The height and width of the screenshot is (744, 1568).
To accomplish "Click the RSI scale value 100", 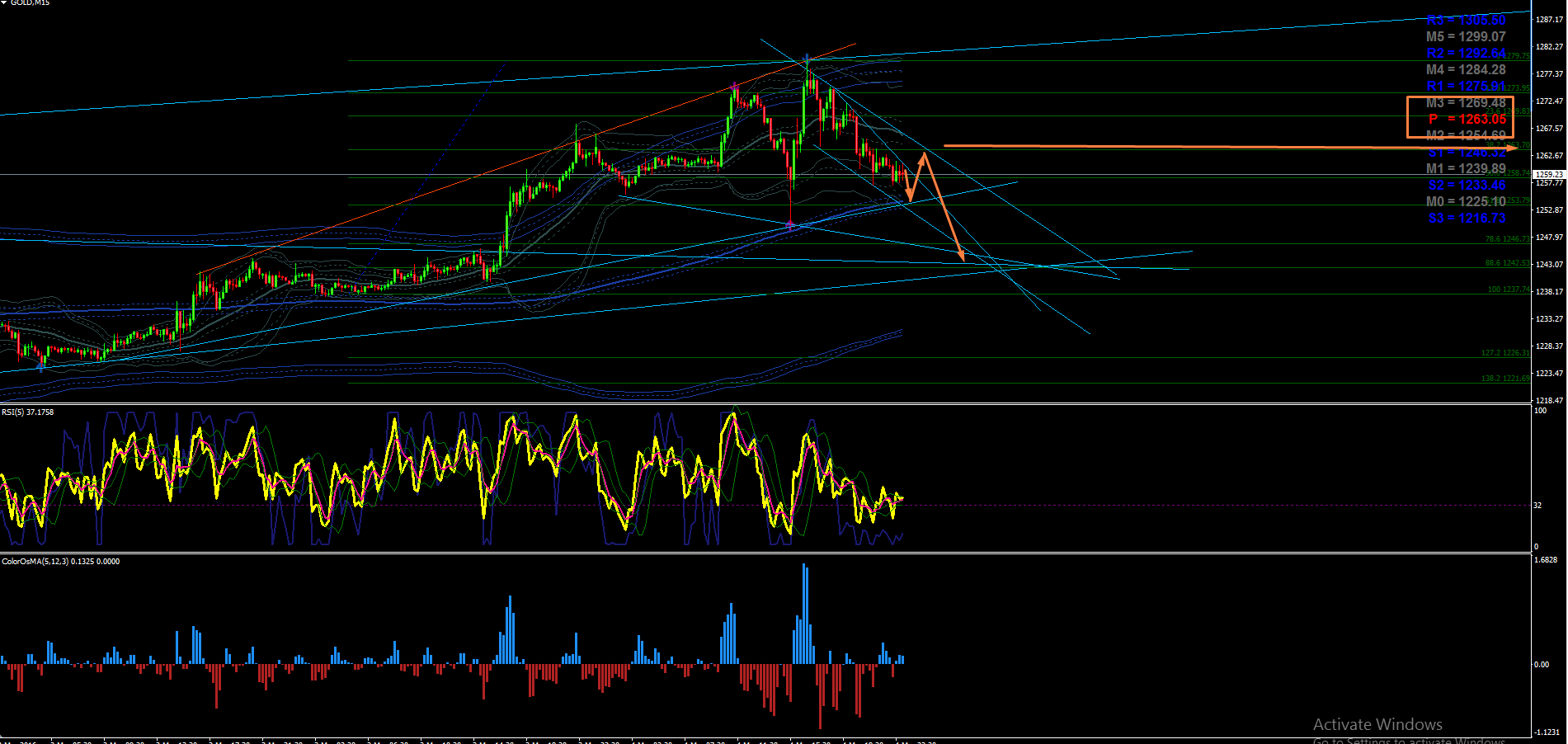I will coord(1540,410).
